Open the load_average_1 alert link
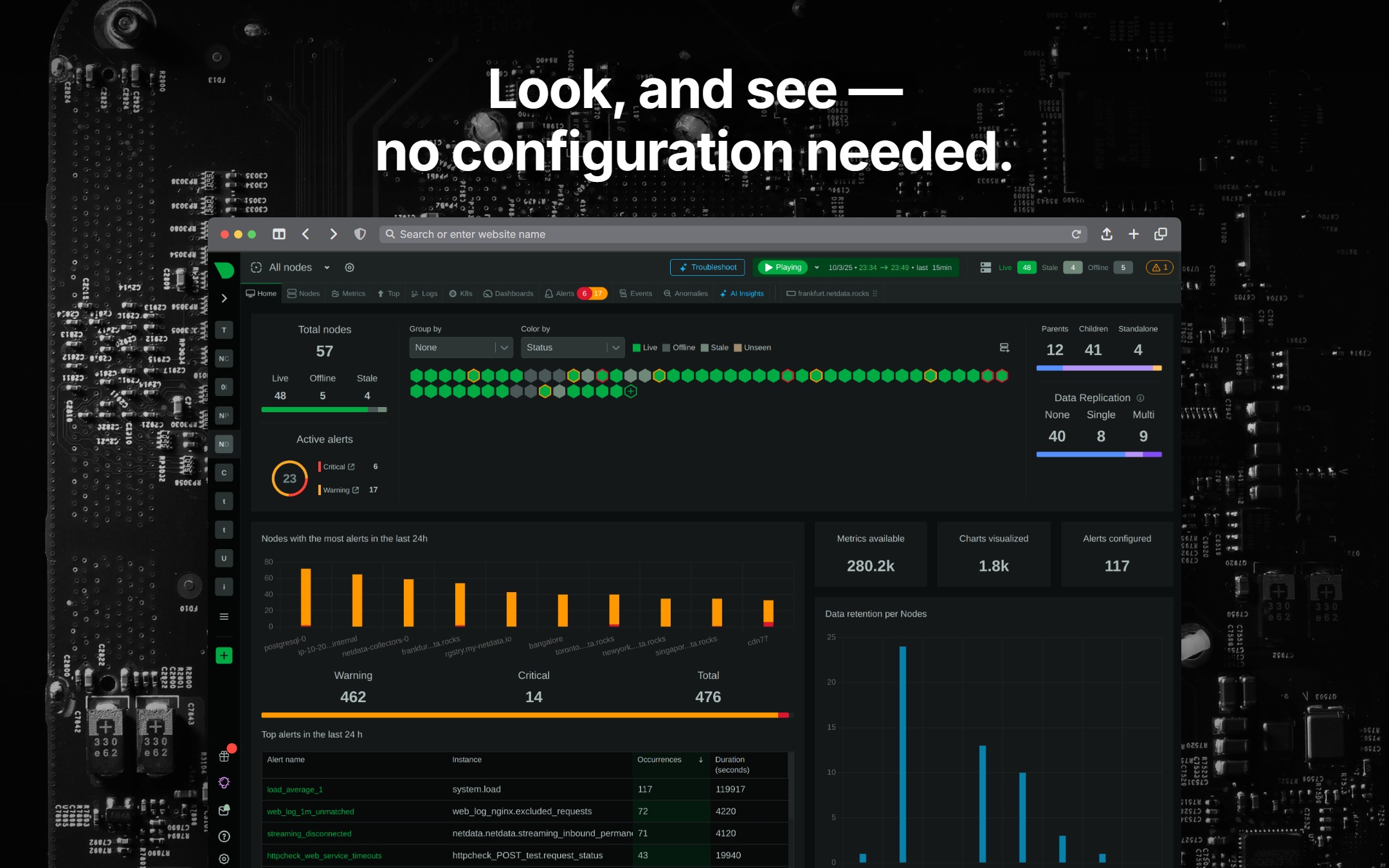The height and width of the screenshot is (868, 1389). click(x=295, y=790)
